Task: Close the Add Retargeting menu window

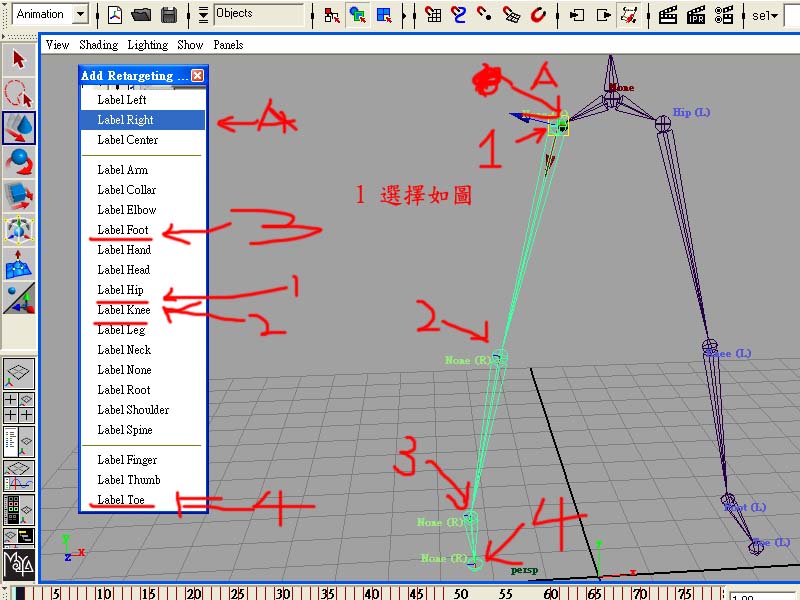Action: tap(197, 76)
